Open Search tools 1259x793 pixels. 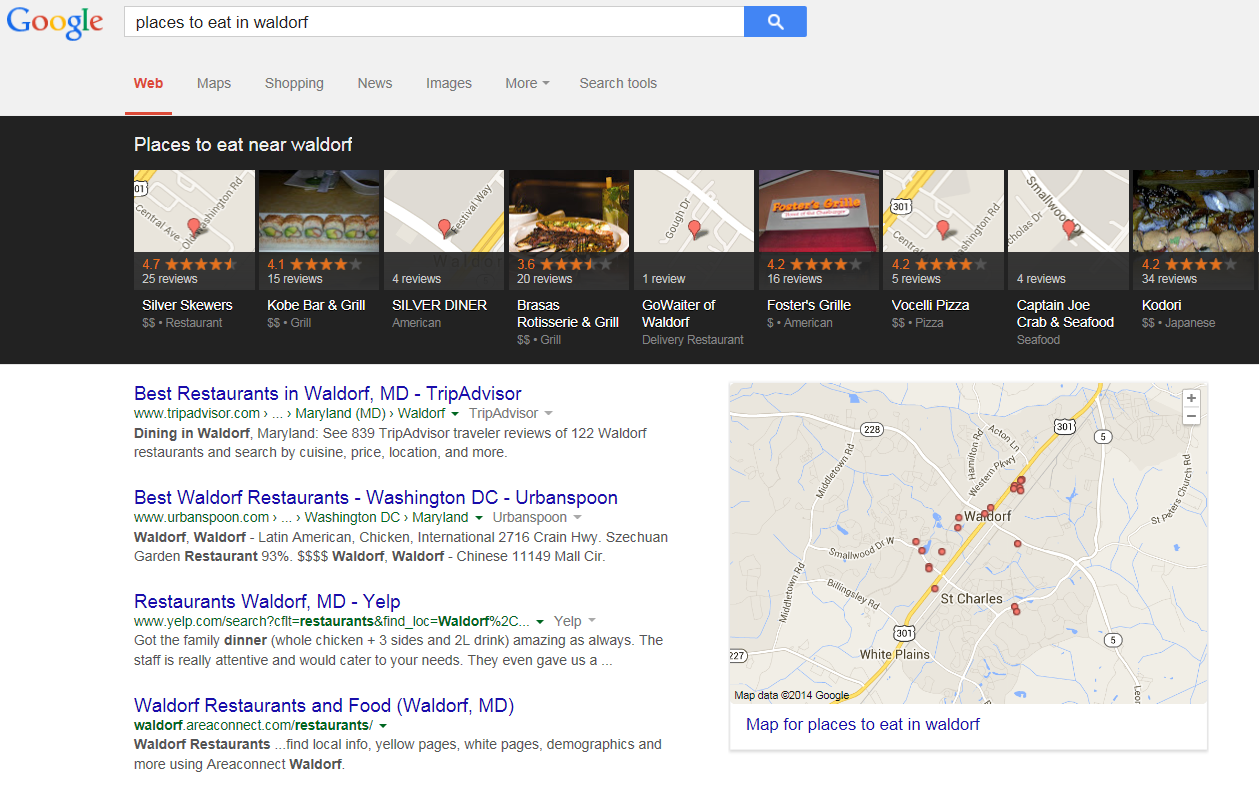[618, 83]
